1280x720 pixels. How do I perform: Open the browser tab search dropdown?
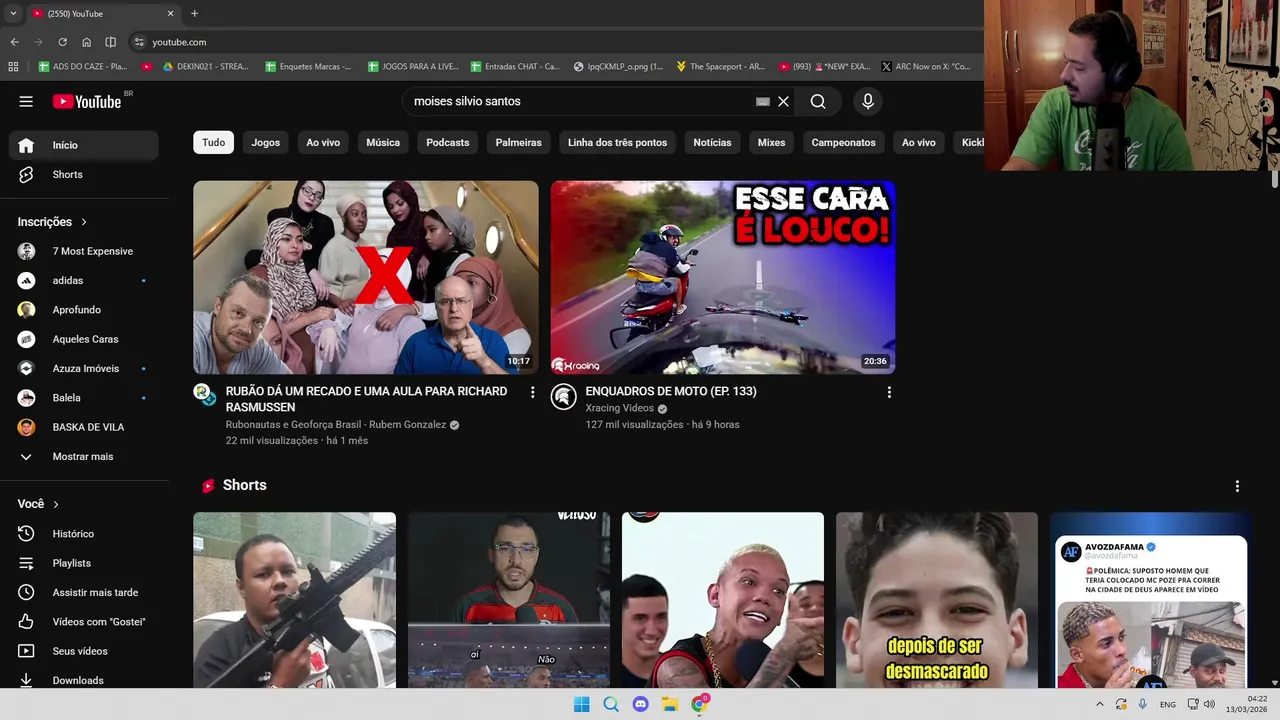point(13,13)
